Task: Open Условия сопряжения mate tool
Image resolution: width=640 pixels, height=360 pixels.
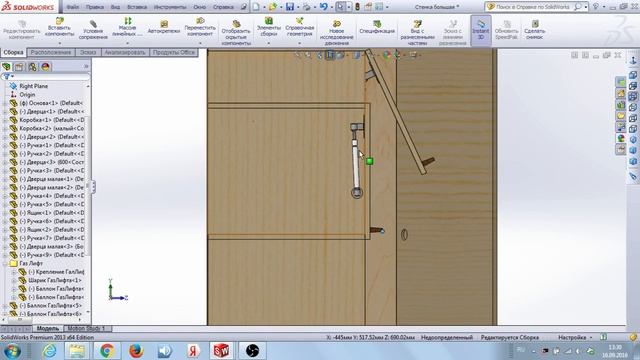Action: click(x=93, y=30)
